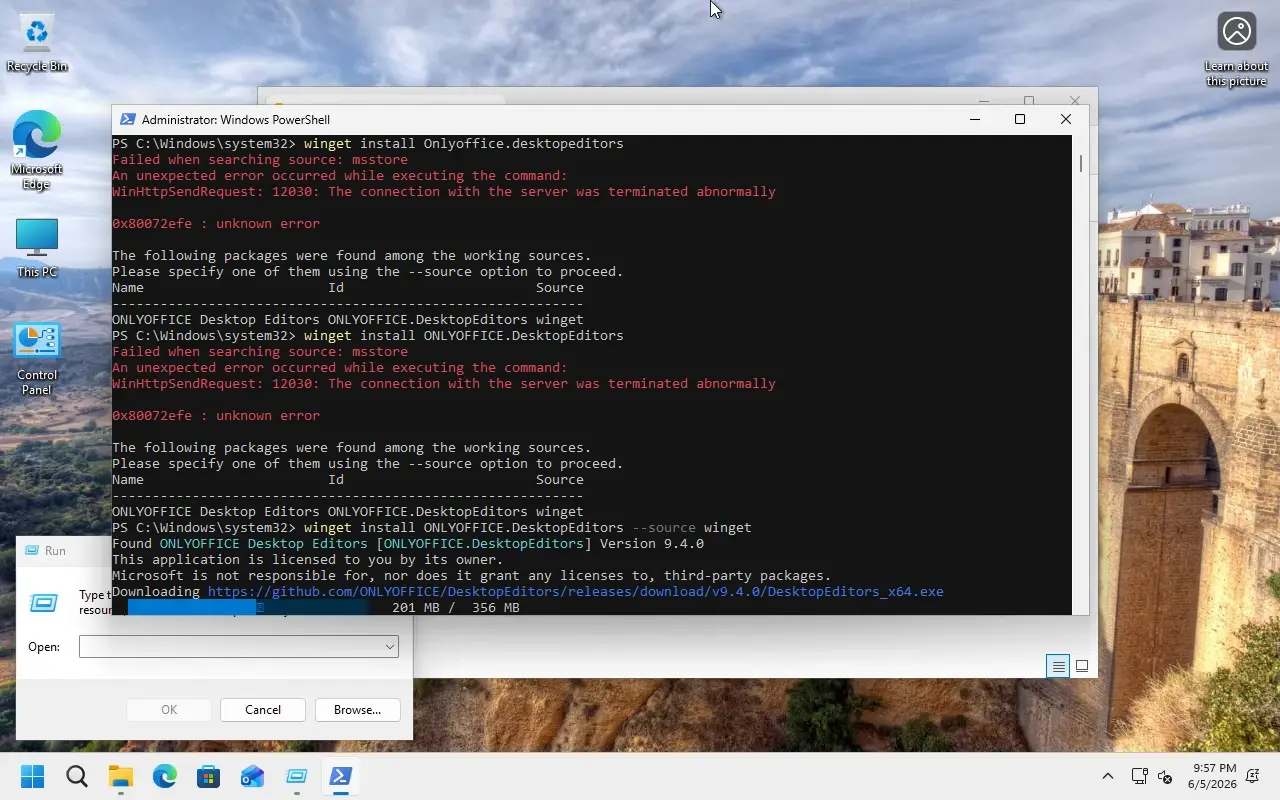The width and height of the screenshot is (1280, 800).
Task: Switch background window to details view icon
Action: 1058,666
